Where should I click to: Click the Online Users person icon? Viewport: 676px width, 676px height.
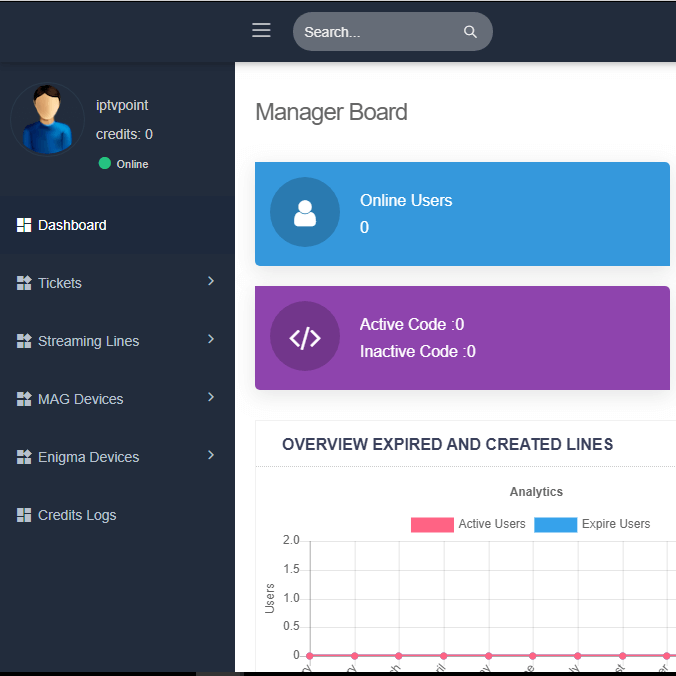305,213
